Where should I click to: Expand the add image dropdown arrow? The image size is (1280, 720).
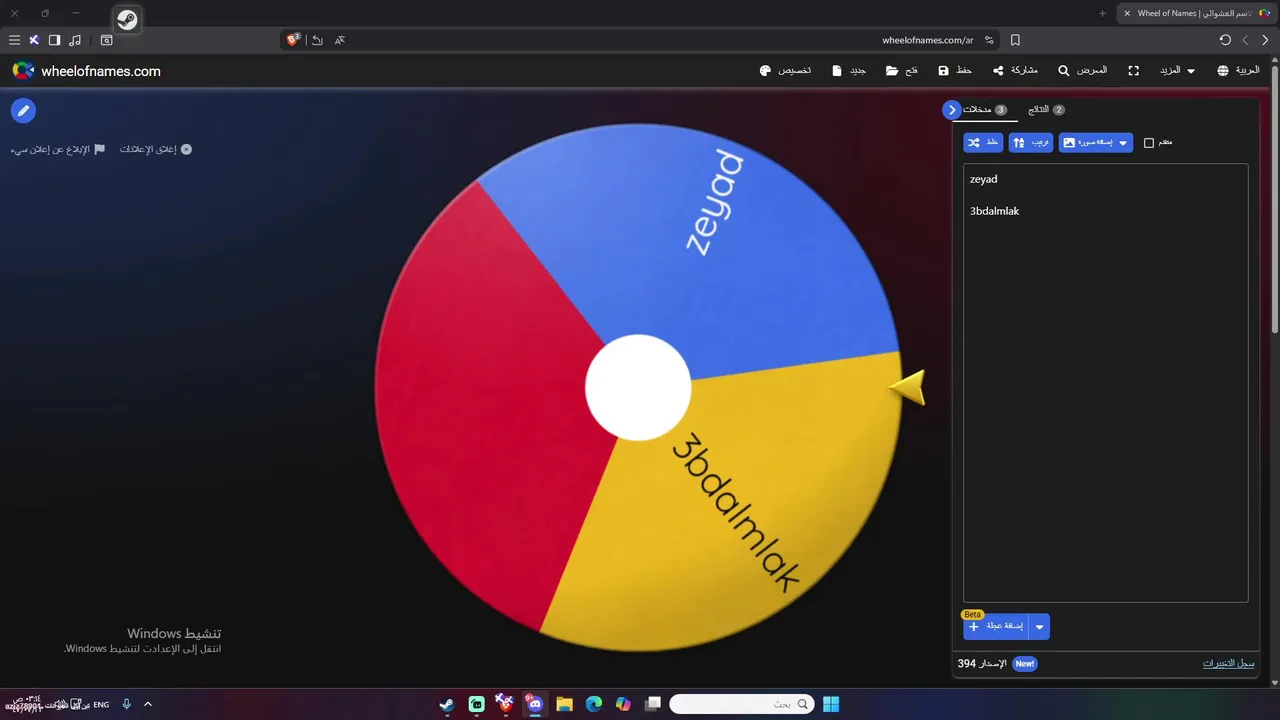1123,143
